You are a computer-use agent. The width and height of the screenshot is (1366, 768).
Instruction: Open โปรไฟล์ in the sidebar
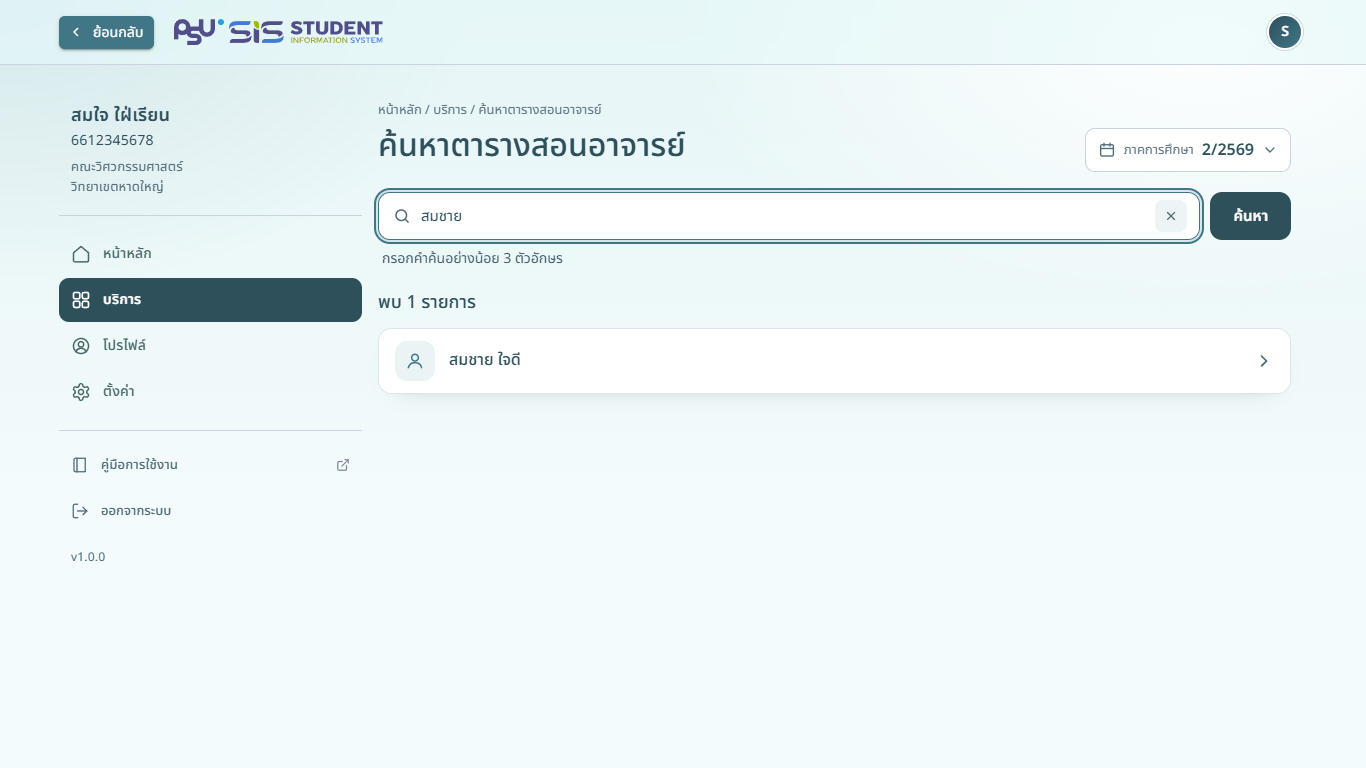tap(210, 346)
